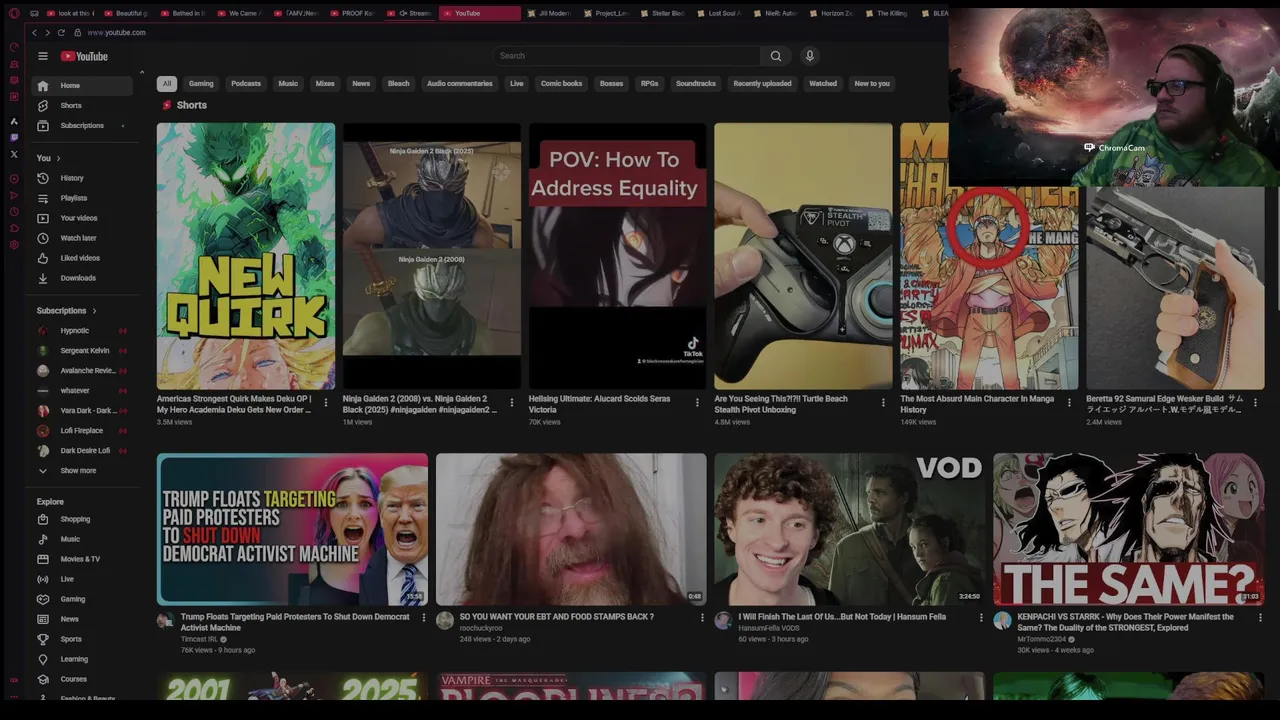Screen dimensions: 1280x720
Task: Switch to the 'PROOF' browser tab
Action: click(x=353, y=13)
